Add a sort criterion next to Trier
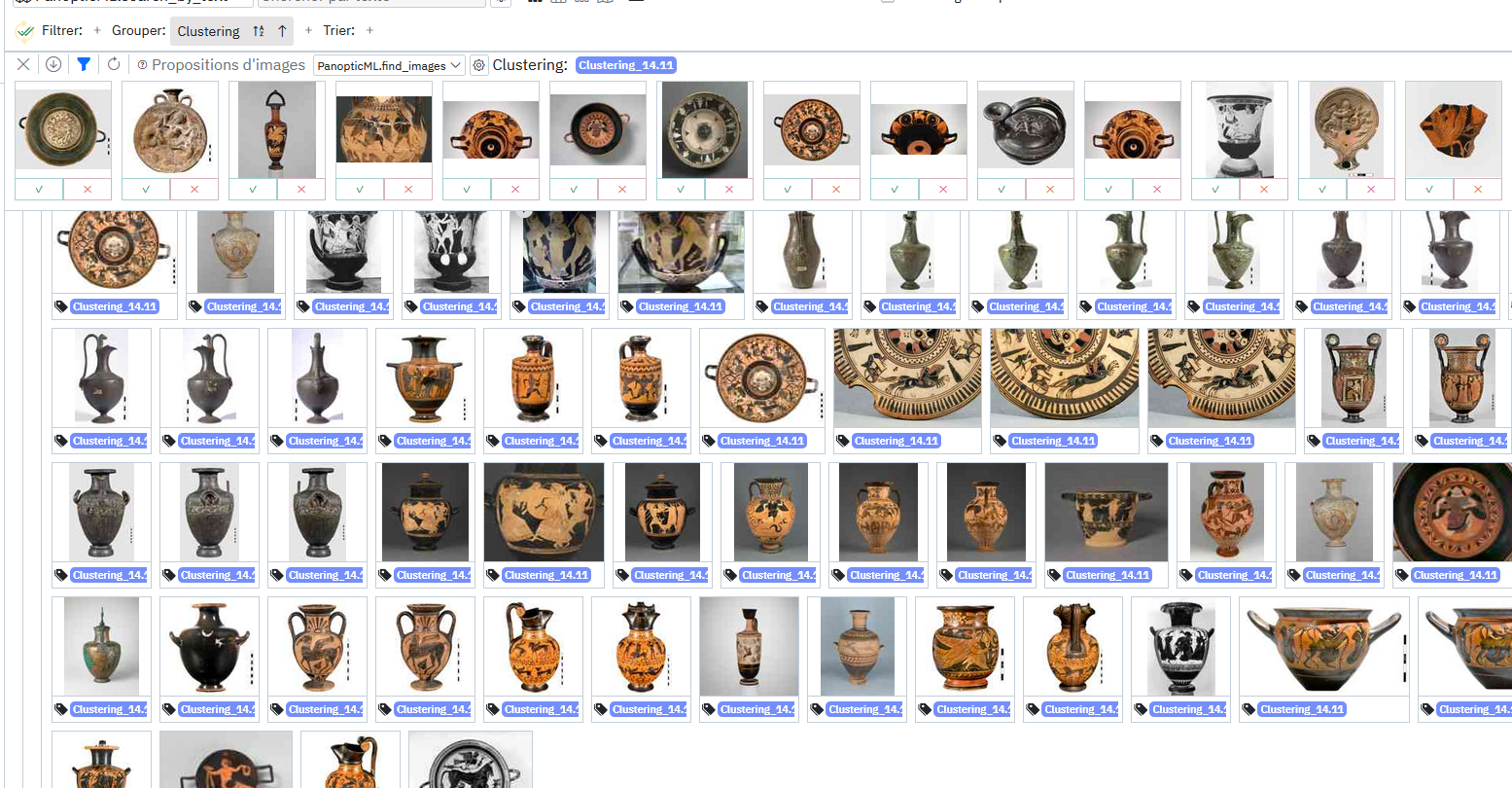 pyautogui.click(x=369, y=31)
